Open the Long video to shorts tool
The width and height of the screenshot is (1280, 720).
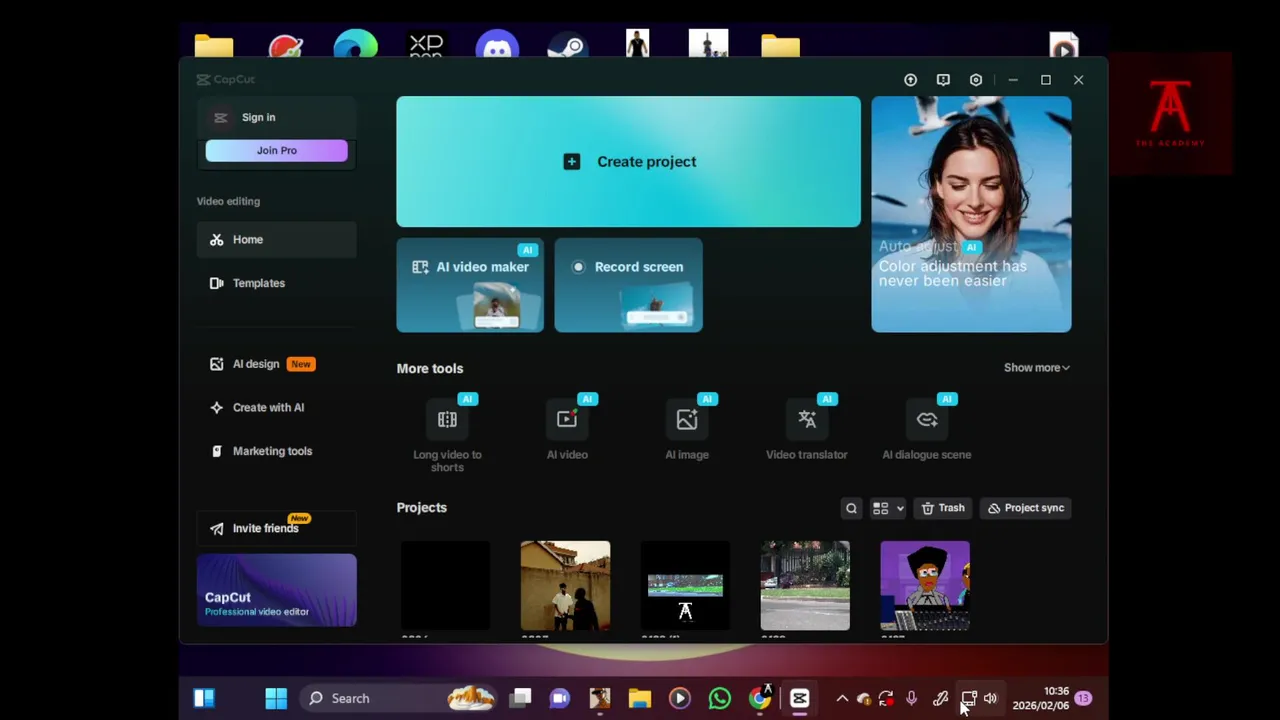tap(447, 436)
